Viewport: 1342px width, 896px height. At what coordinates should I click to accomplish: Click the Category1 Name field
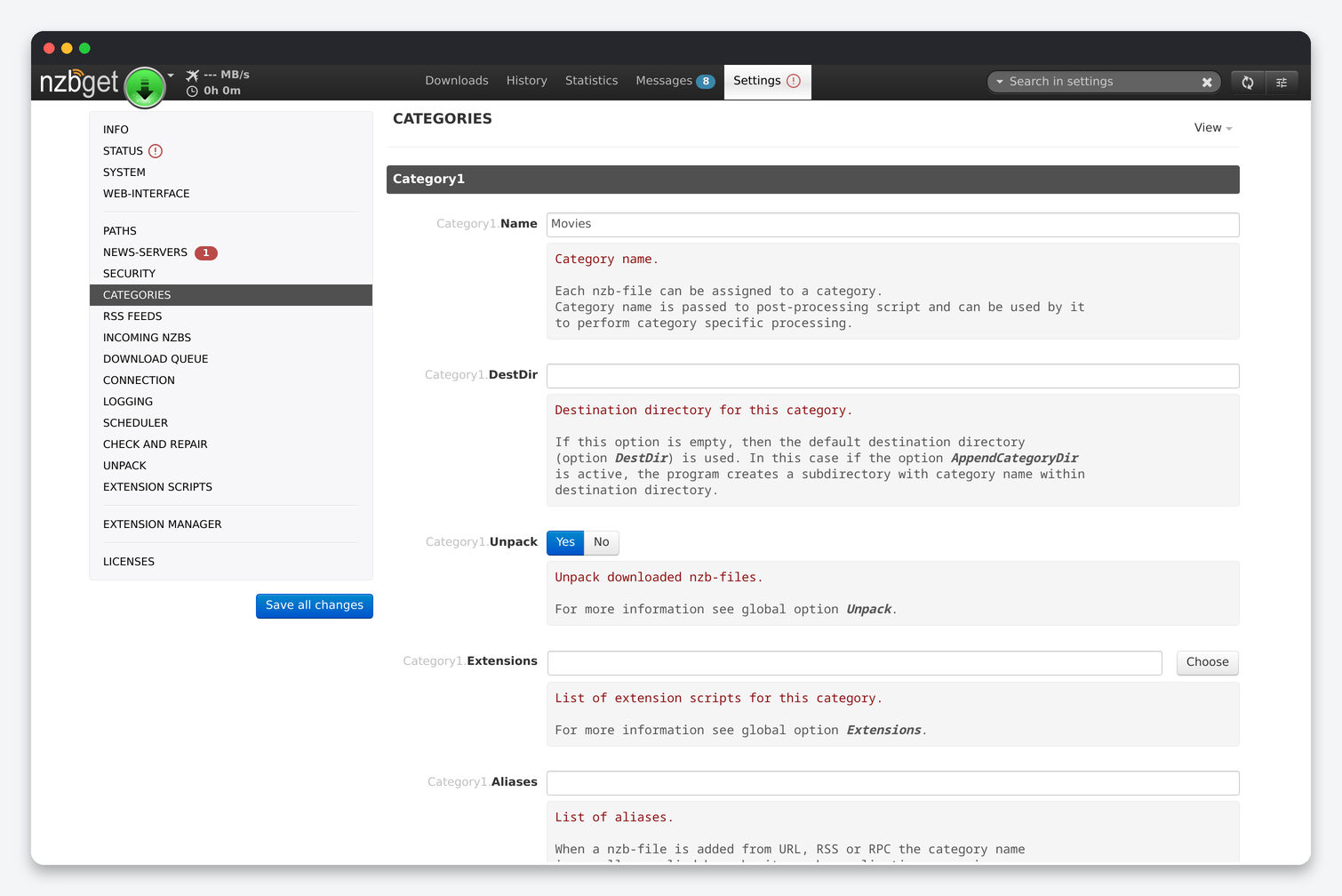(892, 224)
